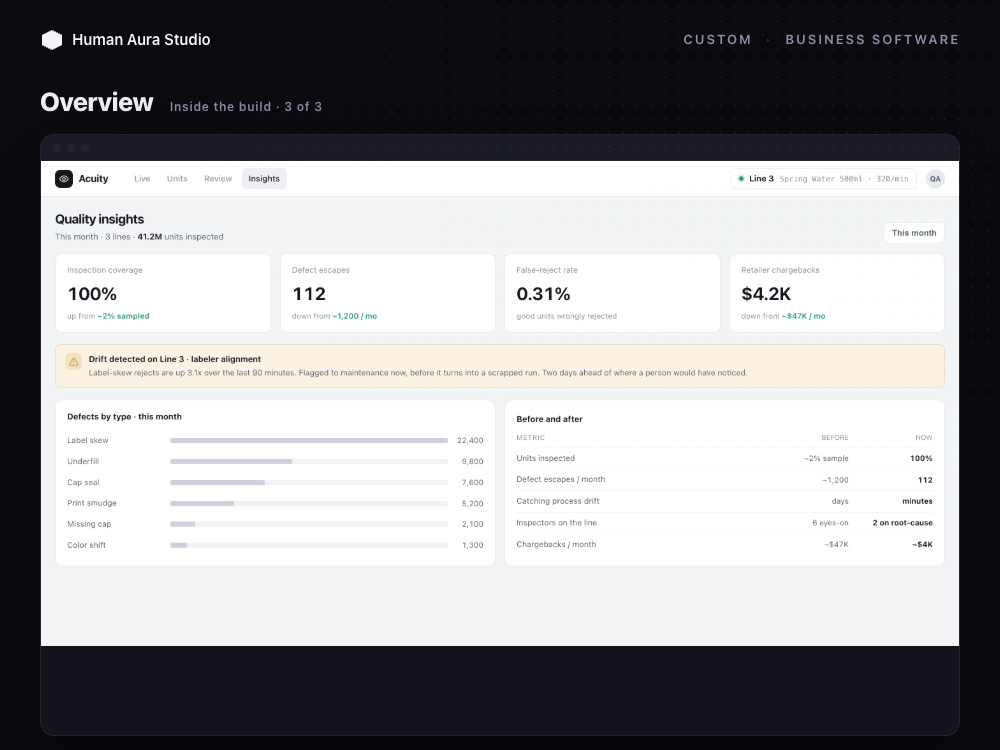Click the 2 on root-cause value

tap(902, 523)
